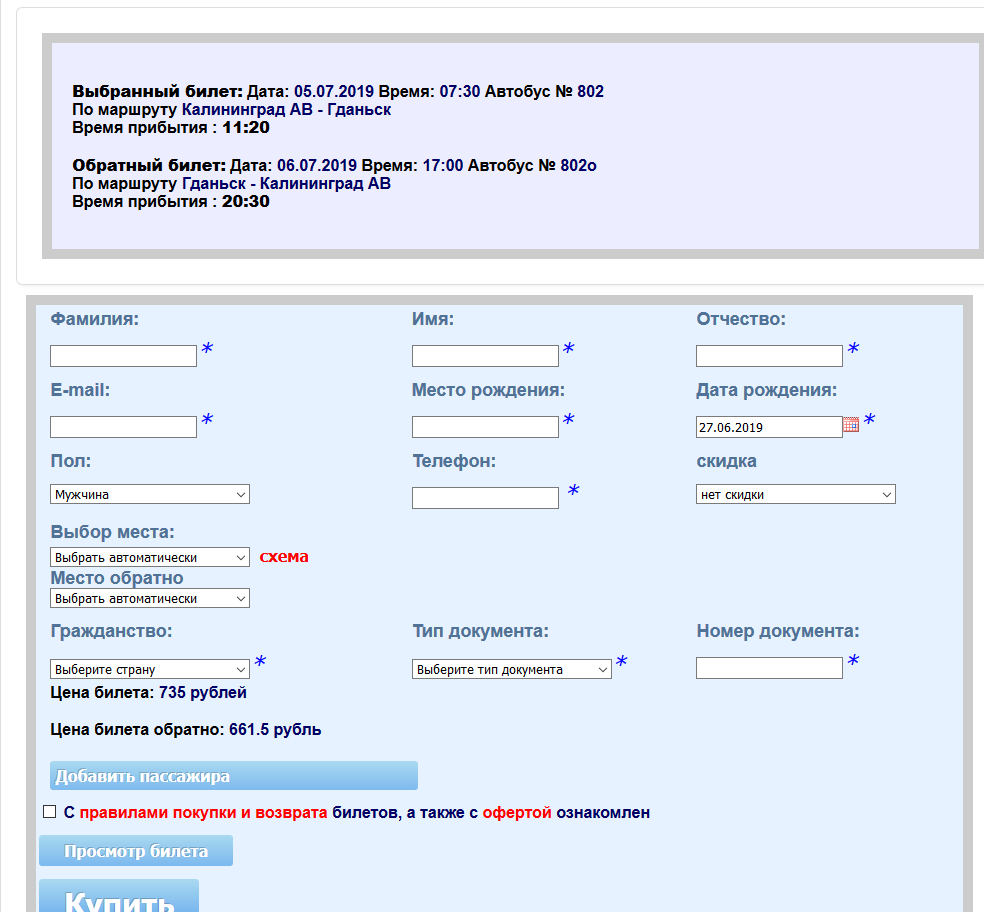This screenshot has width=984, height=912.
Task: Click the Добавить пассажира button
Action: coord(233,776)
